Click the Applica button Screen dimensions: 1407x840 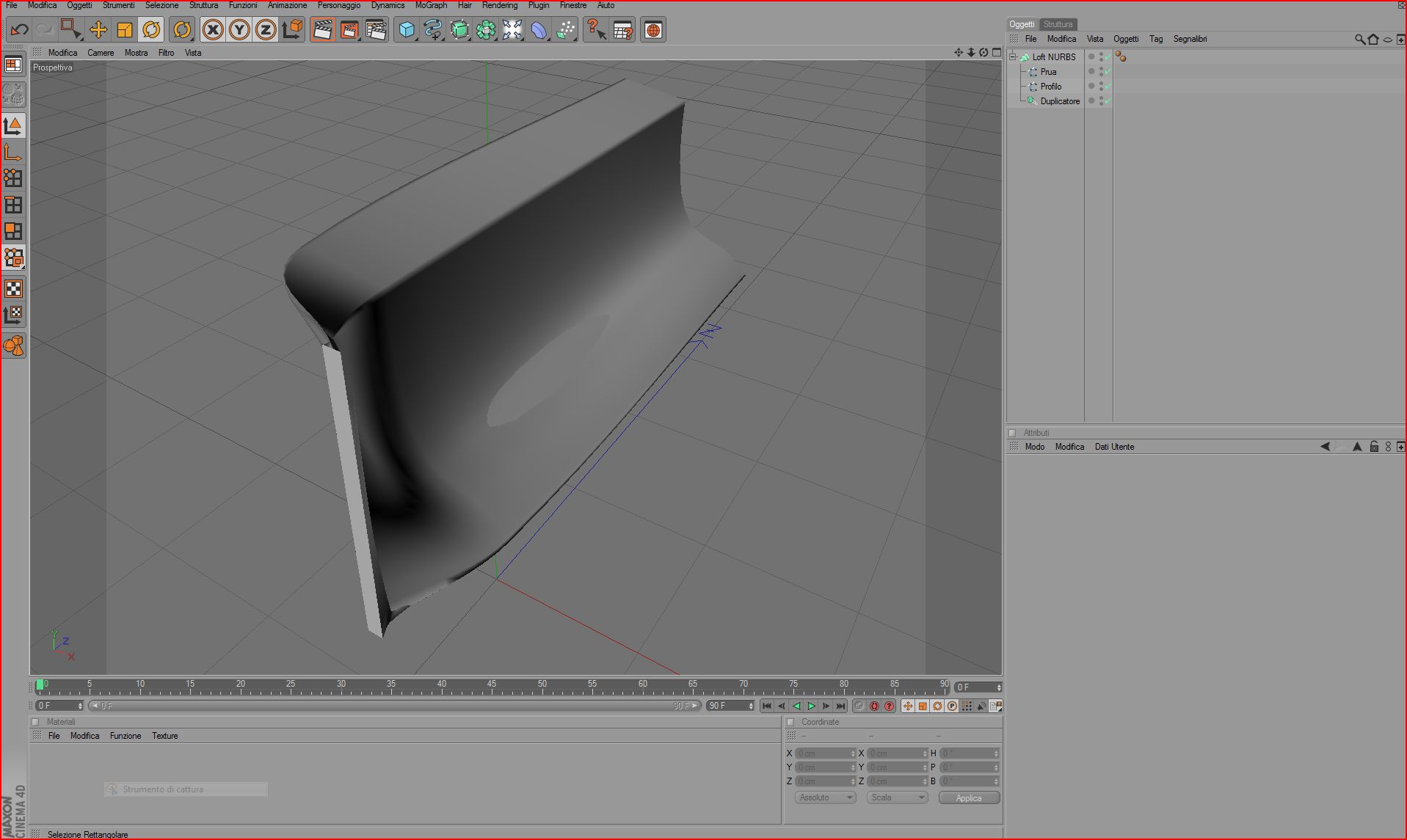point(969,797)
